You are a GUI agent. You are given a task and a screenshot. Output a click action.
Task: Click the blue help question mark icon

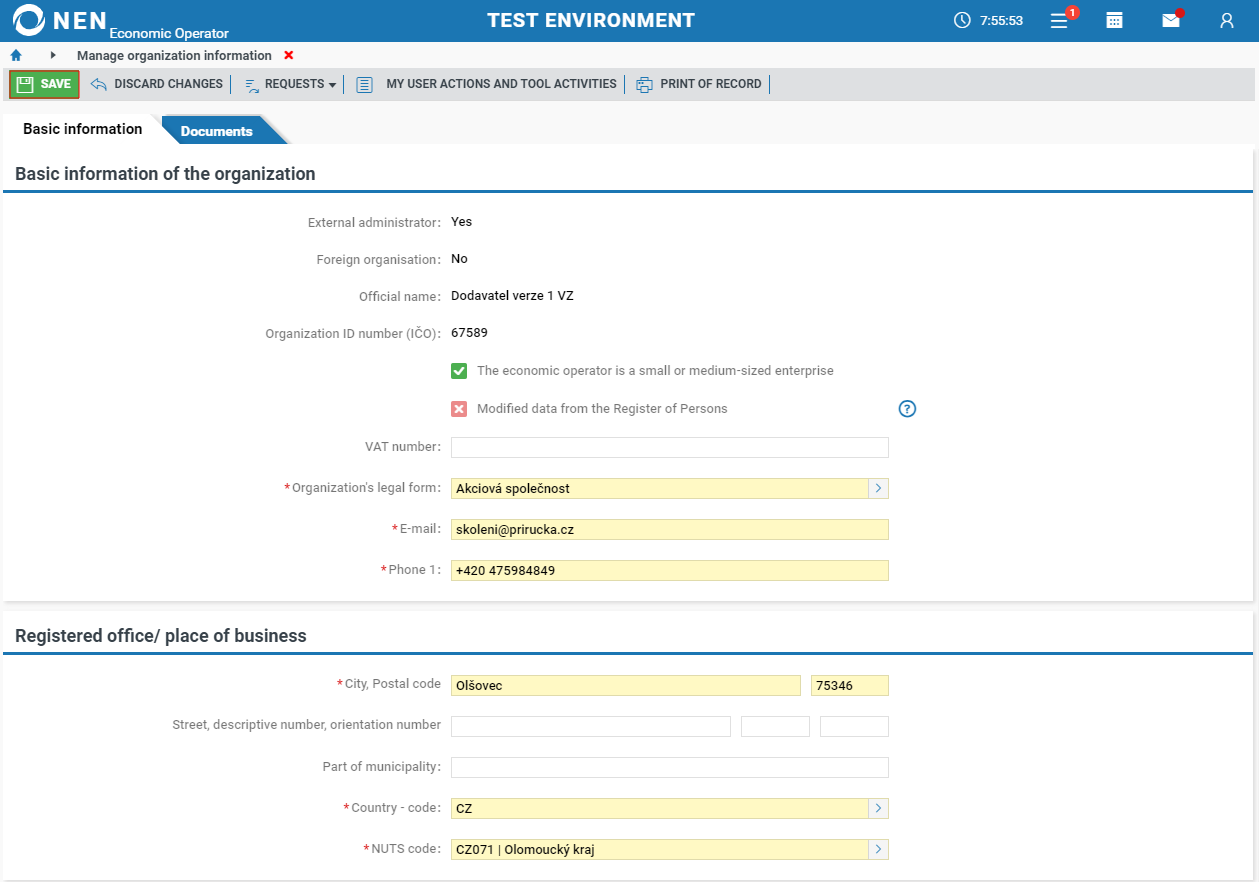907,408
